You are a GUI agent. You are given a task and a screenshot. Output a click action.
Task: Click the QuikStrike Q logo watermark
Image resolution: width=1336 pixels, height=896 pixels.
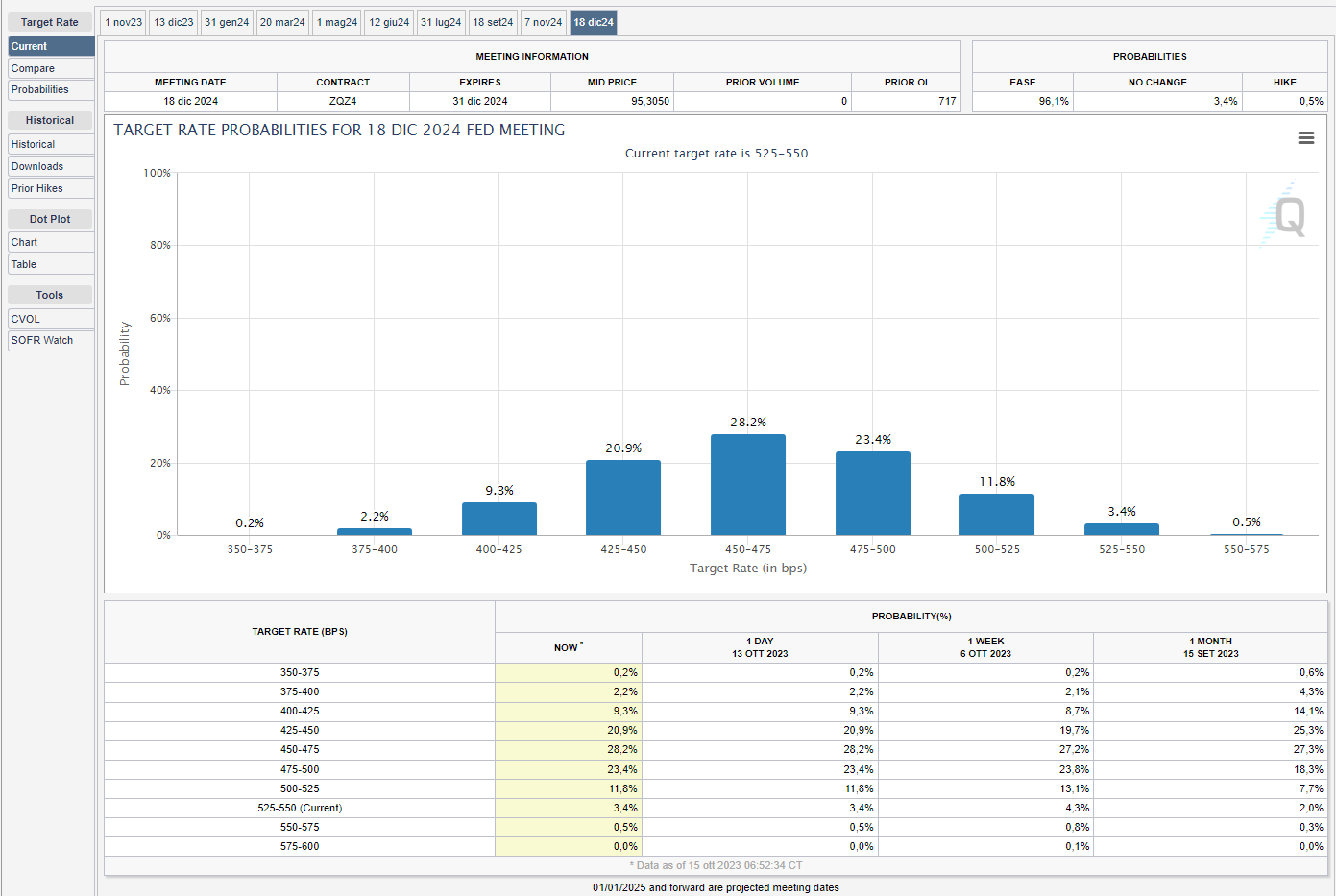point(1284,216)
